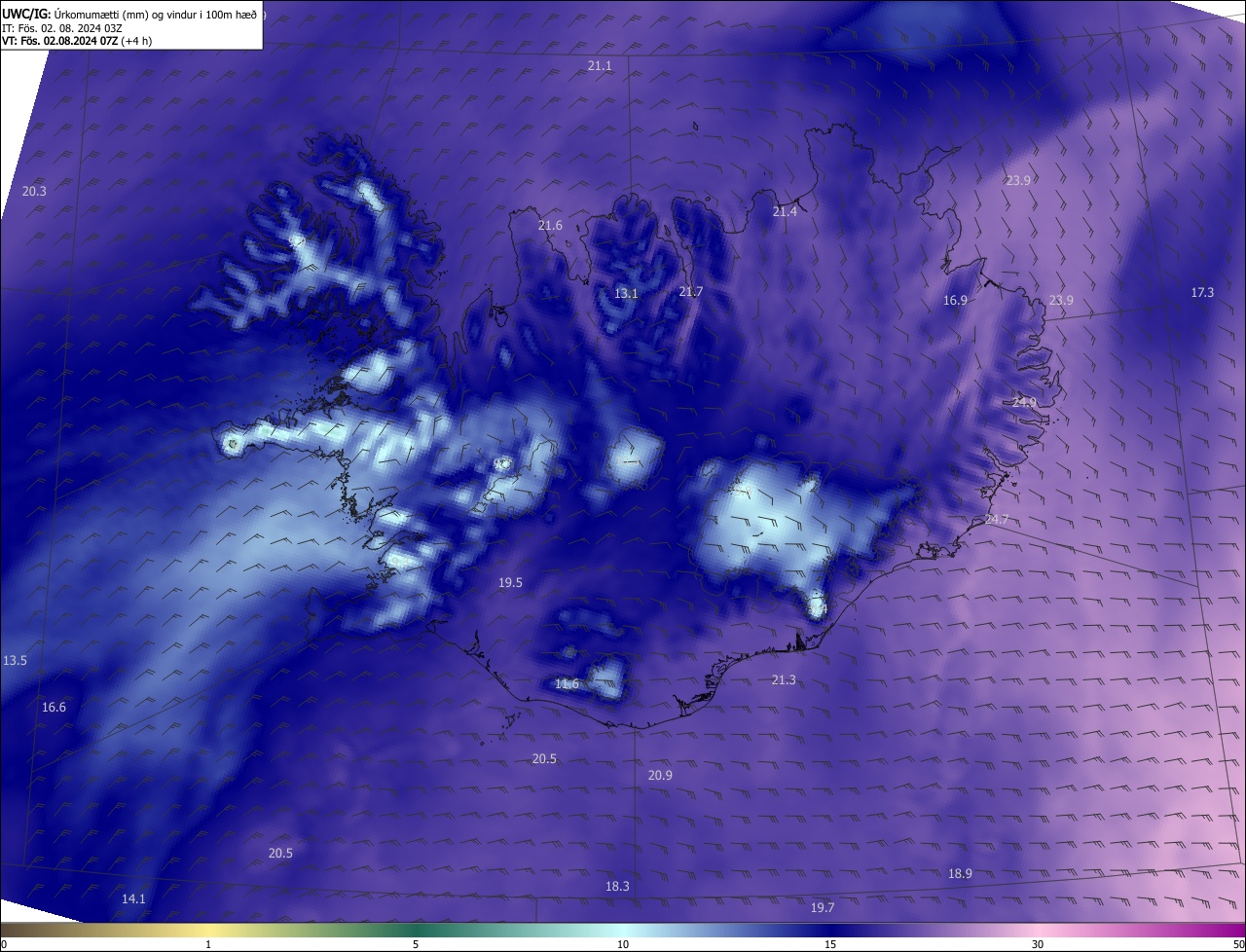1246x952 pixels.
Task: Click the 24.9 value label
Action: 1024,402
